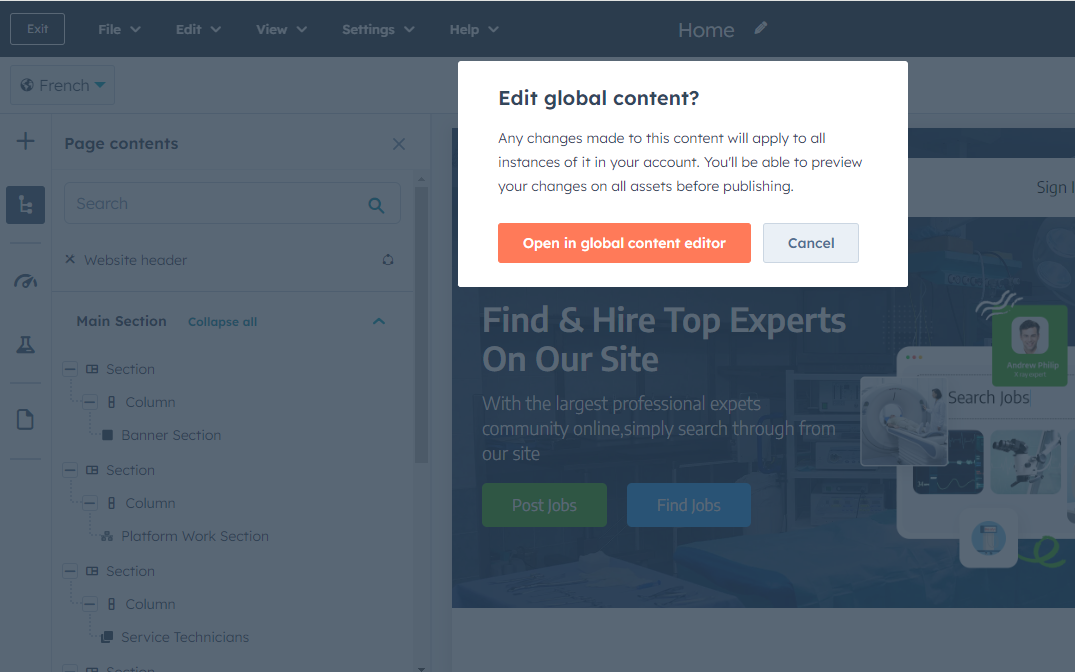Click Cancel in the dialog
Screen dimensions: 1075x672
810,243
